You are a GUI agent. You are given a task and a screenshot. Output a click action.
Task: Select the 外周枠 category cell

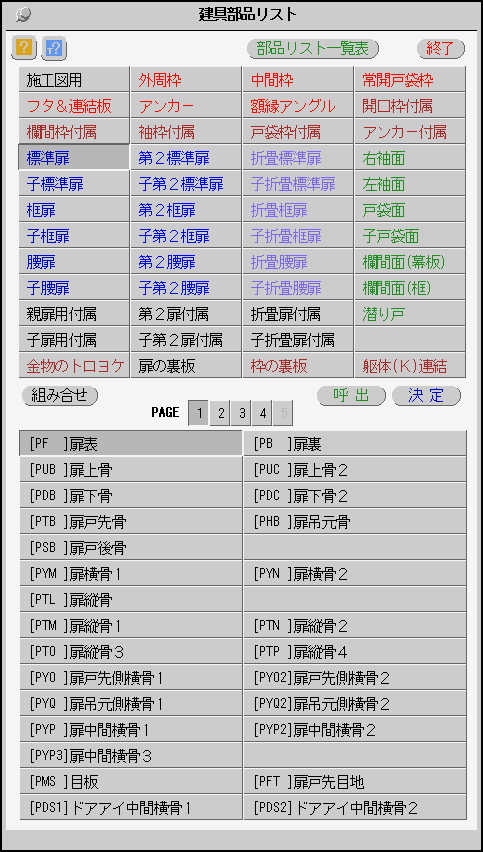186,80
